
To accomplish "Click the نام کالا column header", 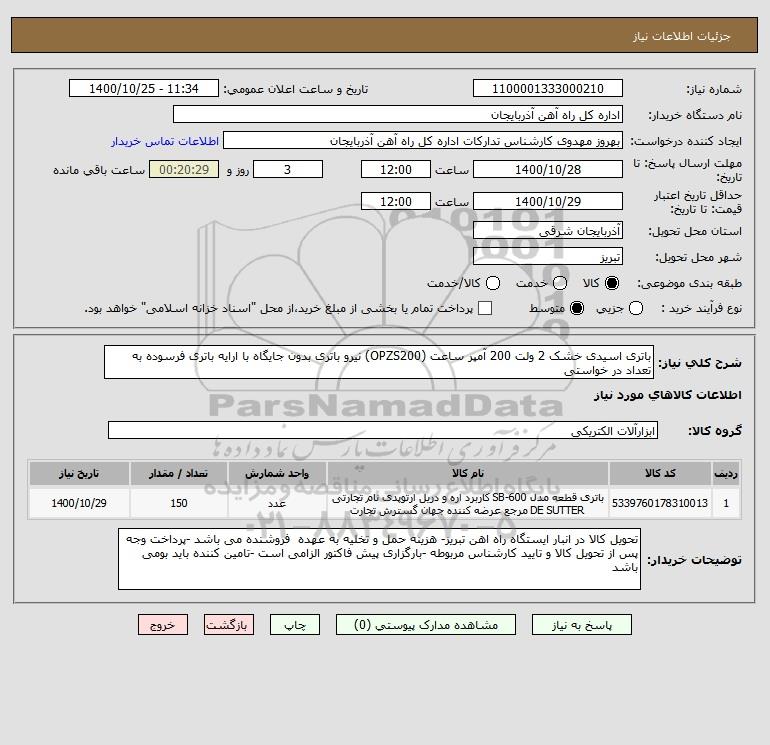I will point(468,473).
